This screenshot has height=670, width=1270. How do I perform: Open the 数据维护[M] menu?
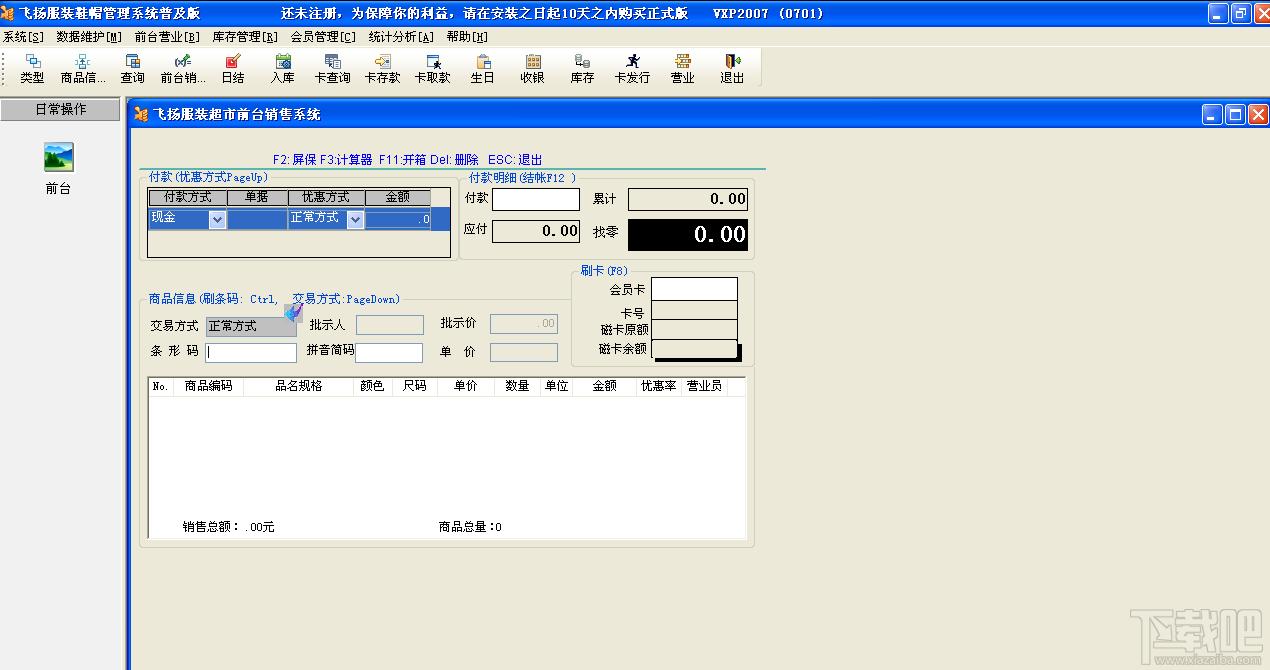point(89,37)
